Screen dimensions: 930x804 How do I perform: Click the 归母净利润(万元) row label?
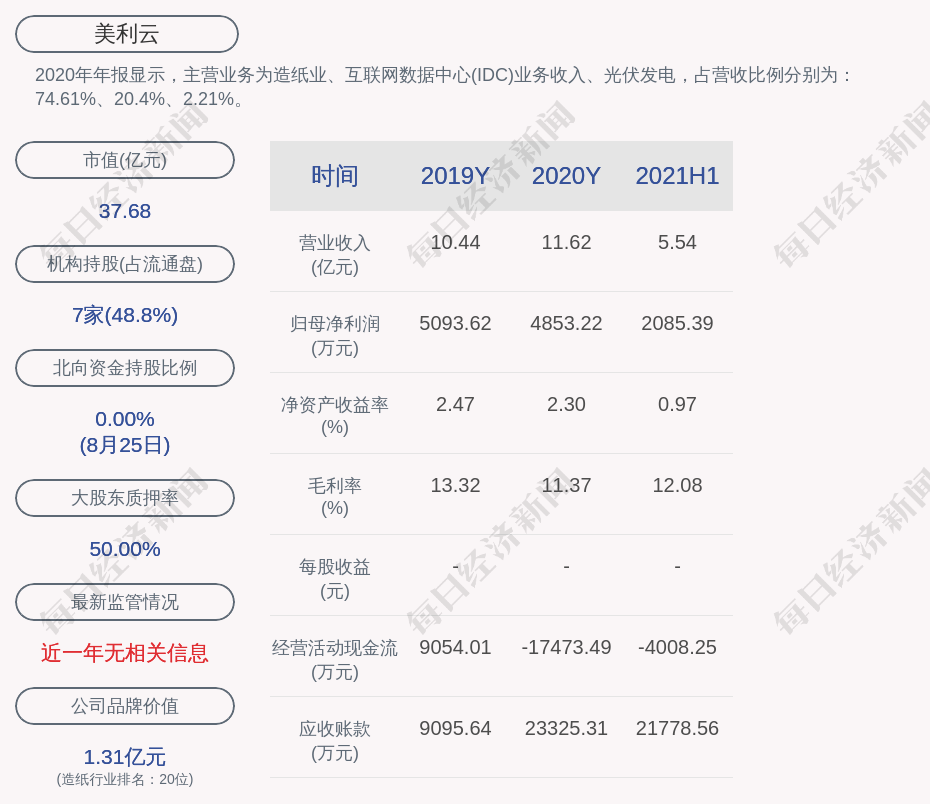point(335,336)
